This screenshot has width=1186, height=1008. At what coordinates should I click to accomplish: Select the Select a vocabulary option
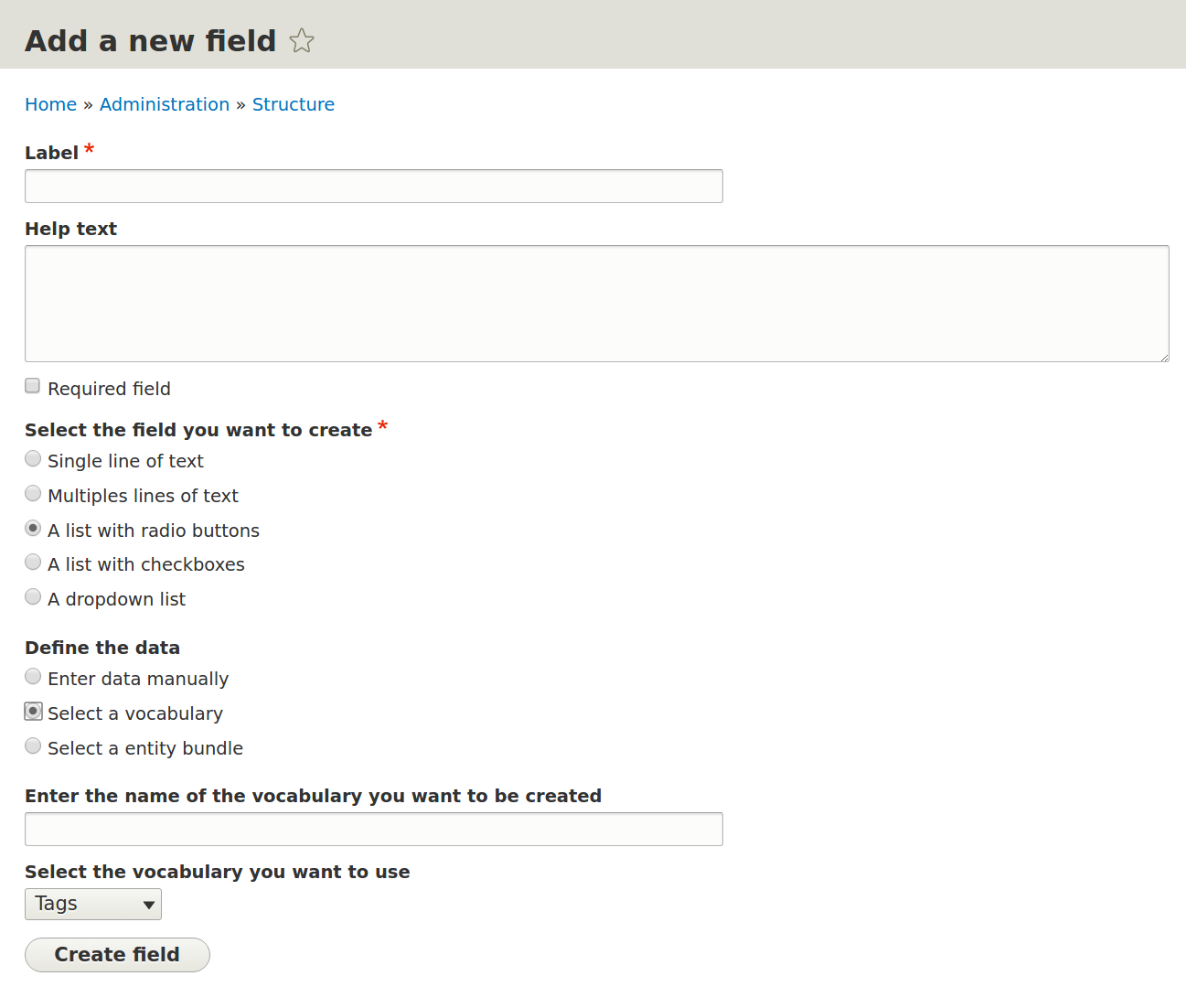pos(33,711)
